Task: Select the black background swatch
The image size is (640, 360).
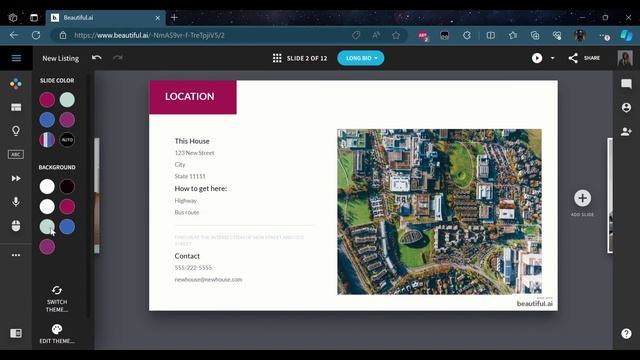Action: [x=67, y=187]
